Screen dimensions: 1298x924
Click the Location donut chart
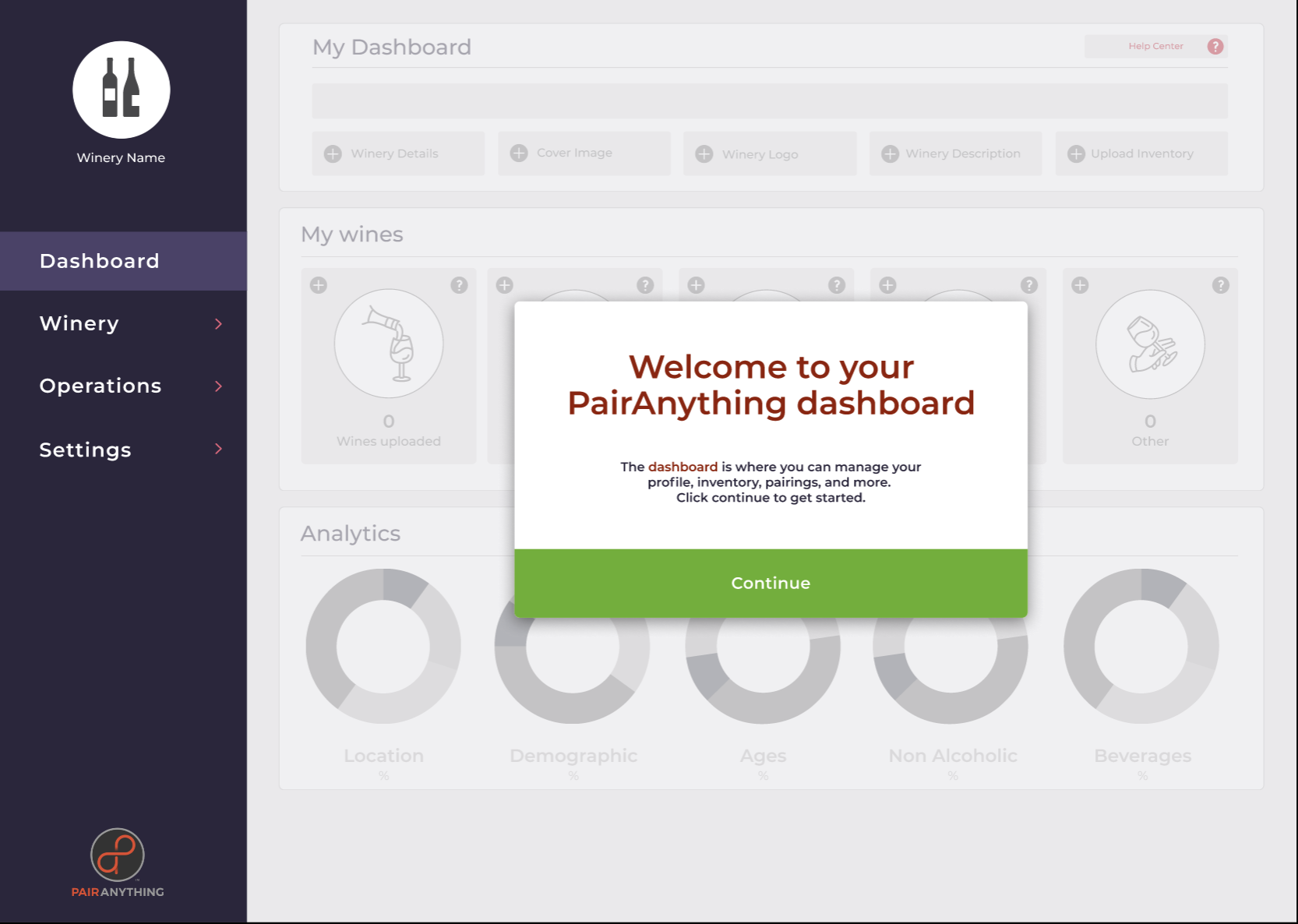pos(383,646)
